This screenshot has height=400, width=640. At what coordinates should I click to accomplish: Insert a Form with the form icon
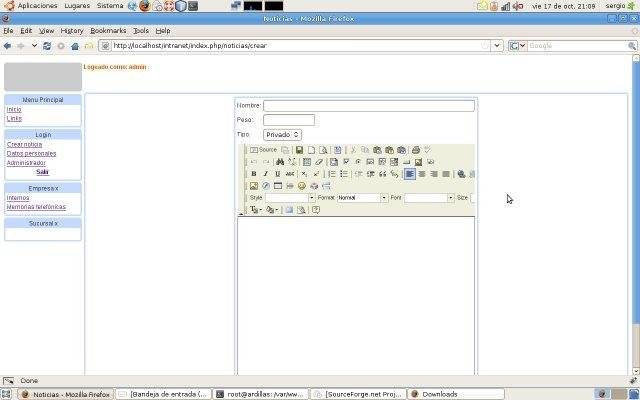(333, 162)
